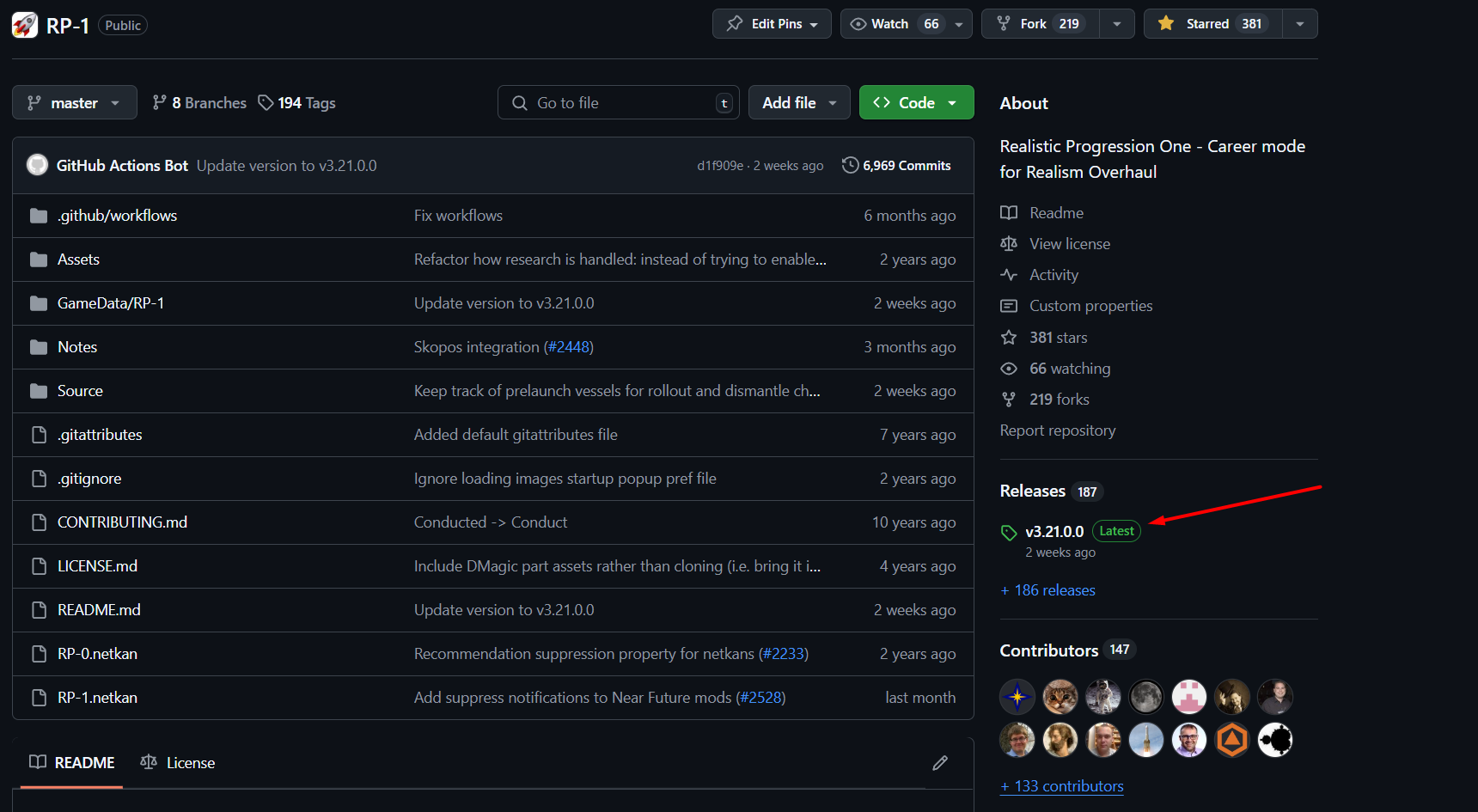Open 8 Branches link

tap(199, 103)
